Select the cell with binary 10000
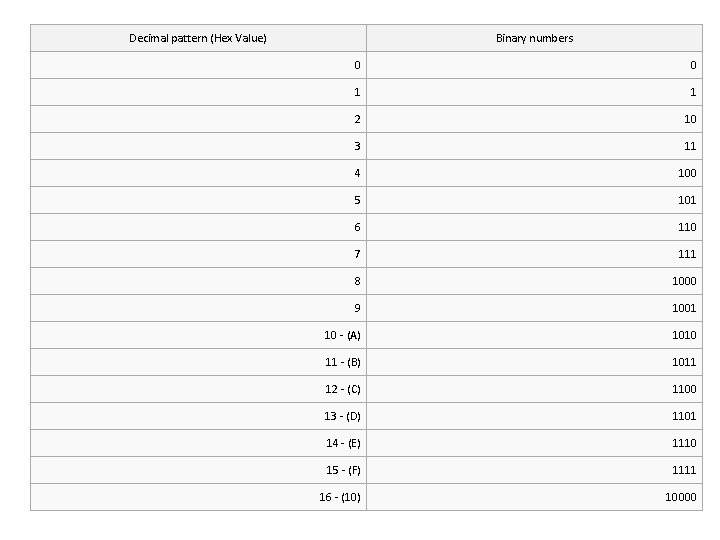Viewport: 720px width, 540px height. click(x=534, y=497)
